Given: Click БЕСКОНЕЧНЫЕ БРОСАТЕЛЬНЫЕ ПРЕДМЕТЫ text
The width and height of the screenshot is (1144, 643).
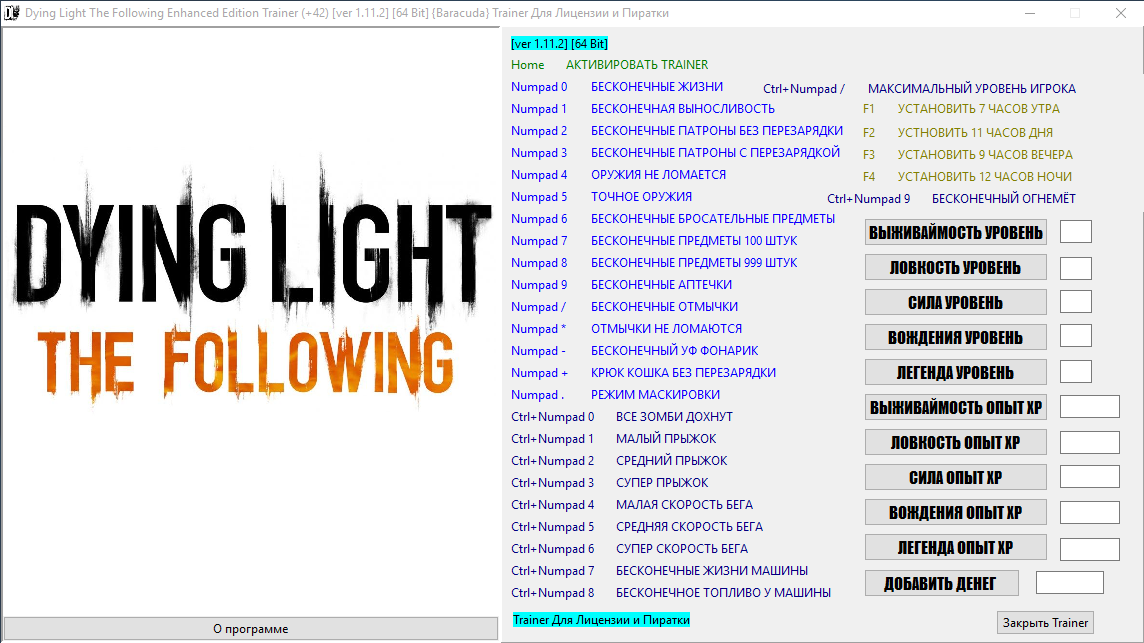Looking at the screenshot, I should 713,219.
